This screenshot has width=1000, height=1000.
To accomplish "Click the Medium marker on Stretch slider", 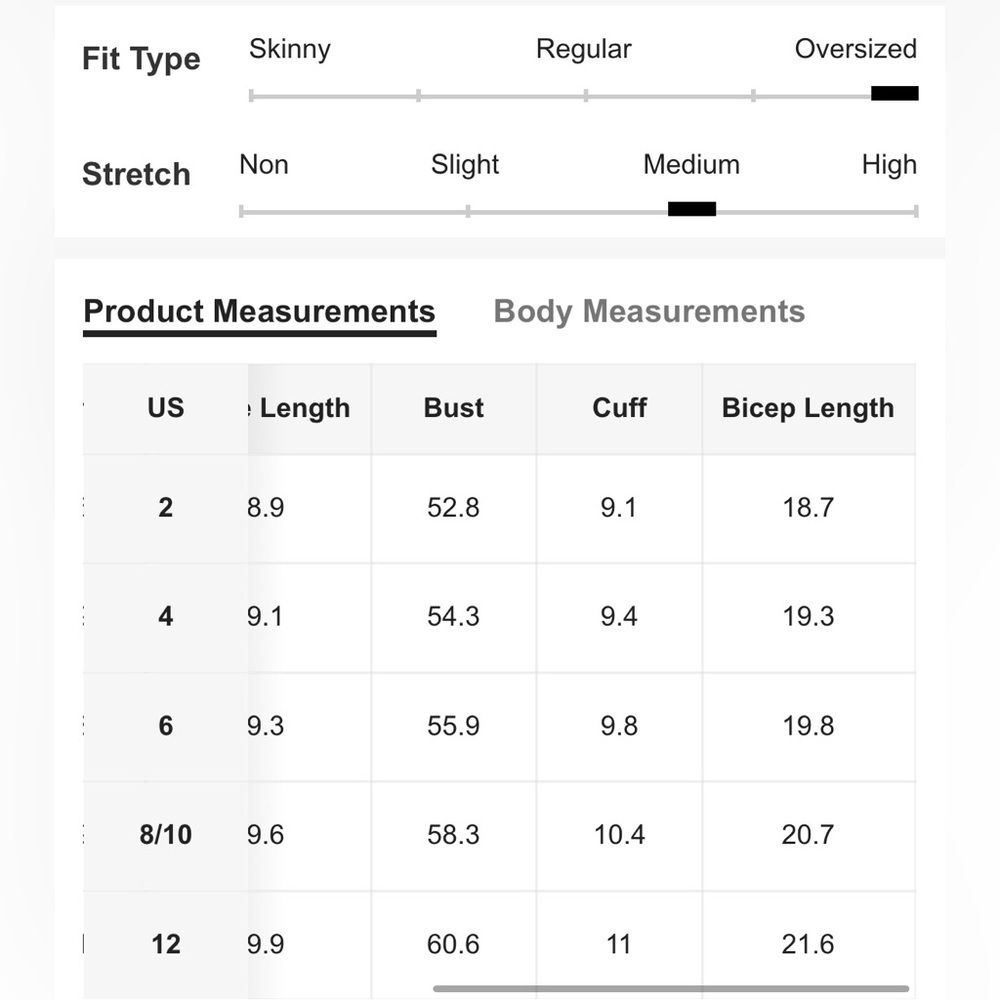I will click(x=691, y=209).
